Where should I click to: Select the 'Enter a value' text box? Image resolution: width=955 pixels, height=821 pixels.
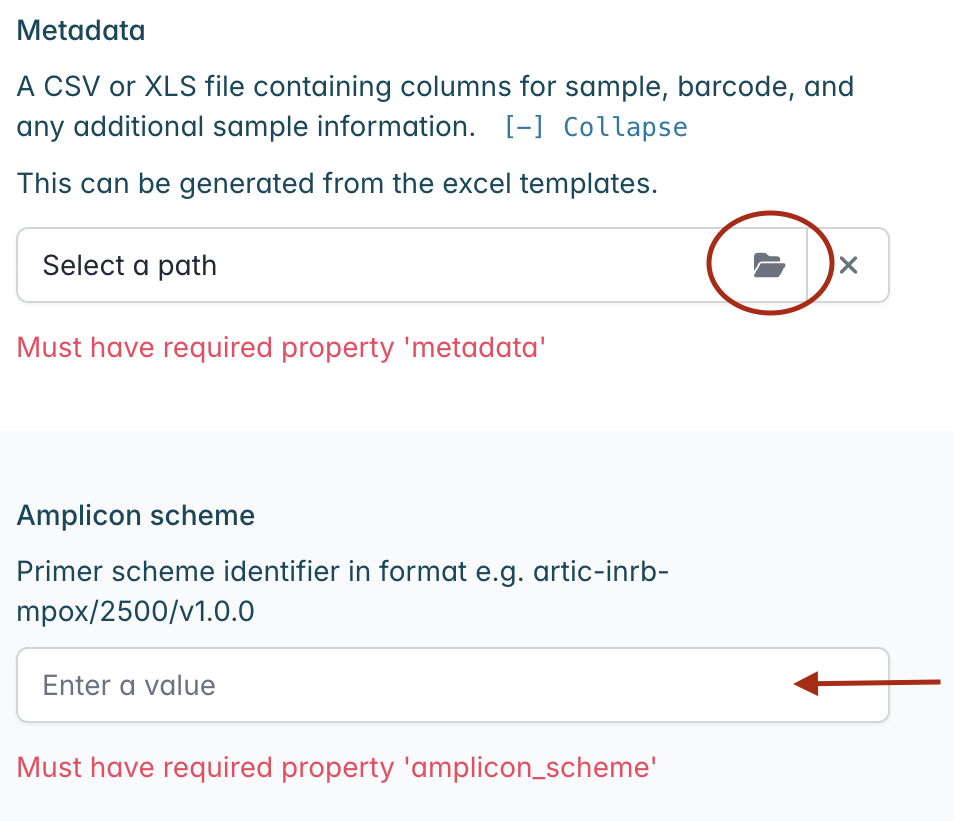point(453,685)
